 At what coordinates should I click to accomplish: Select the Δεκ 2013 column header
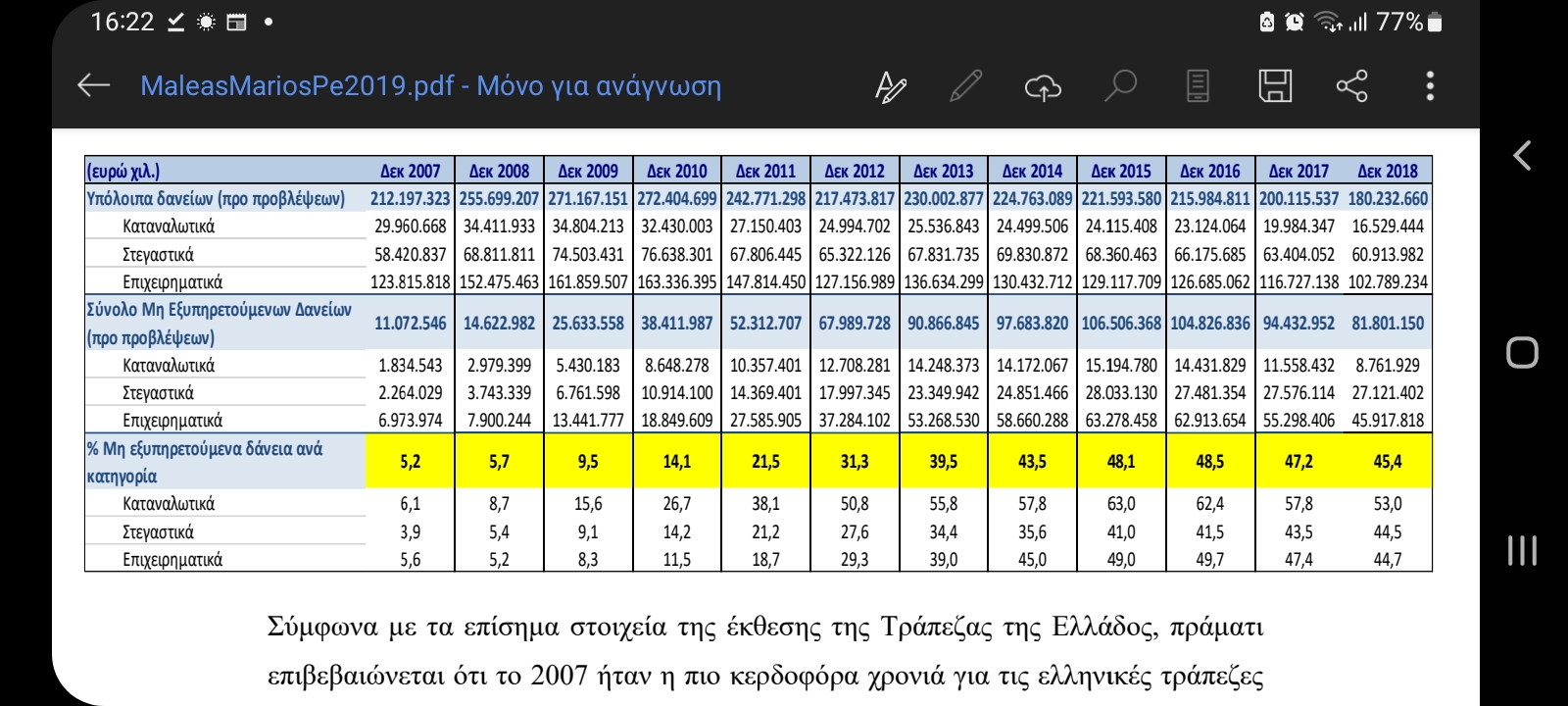943,171
